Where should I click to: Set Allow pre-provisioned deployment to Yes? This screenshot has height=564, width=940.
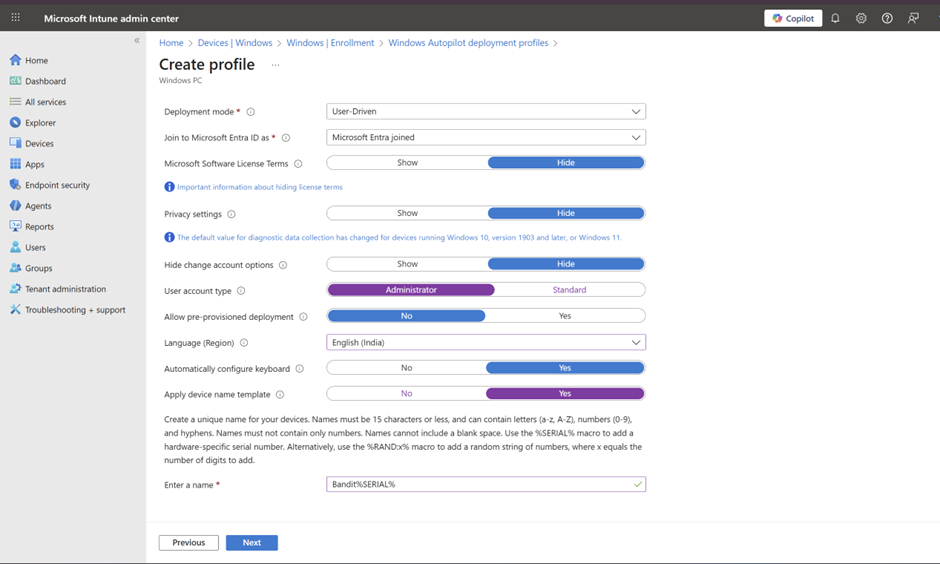(565, 316)
